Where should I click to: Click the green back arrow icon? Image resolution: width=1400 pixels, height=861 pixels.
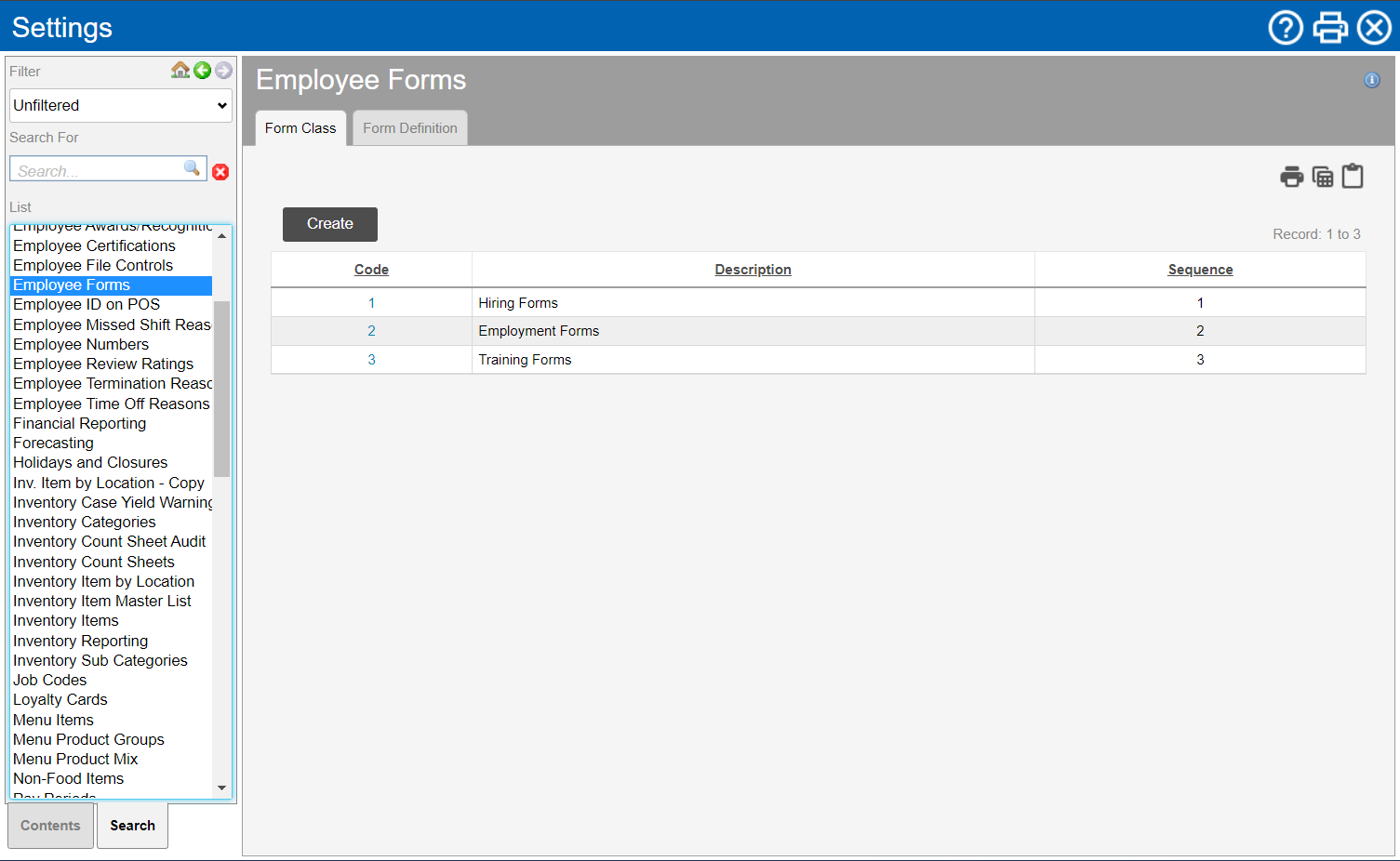click(x=202, y=70)
